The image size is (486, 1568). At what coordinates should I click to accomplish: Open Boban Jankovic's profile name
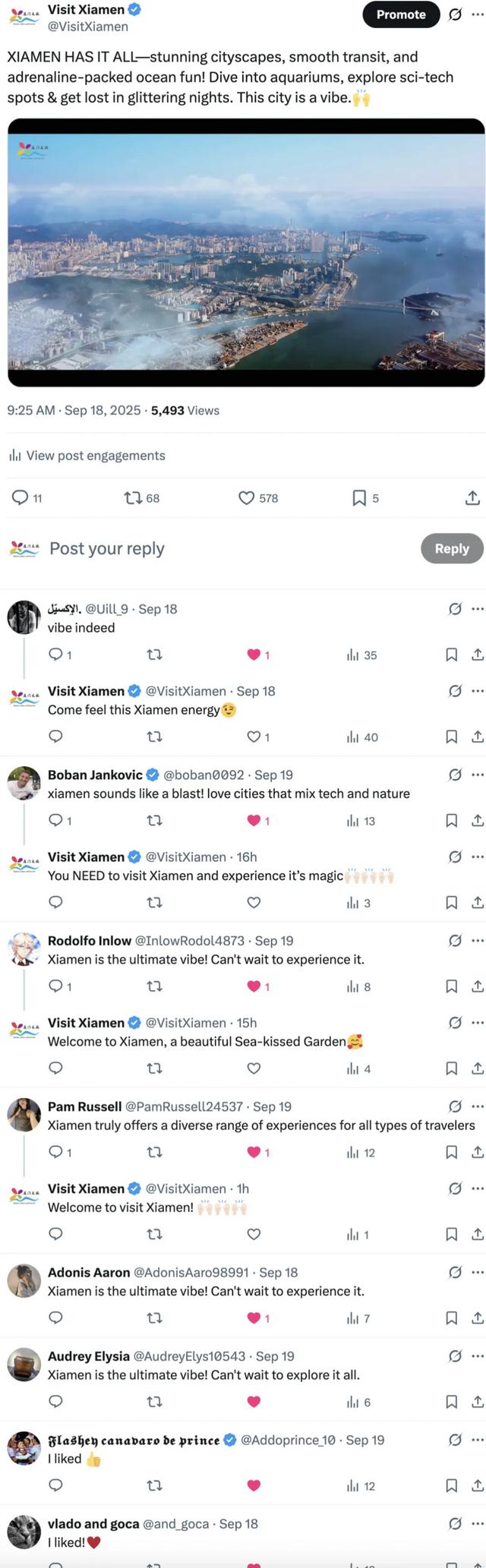click(95, 775)
